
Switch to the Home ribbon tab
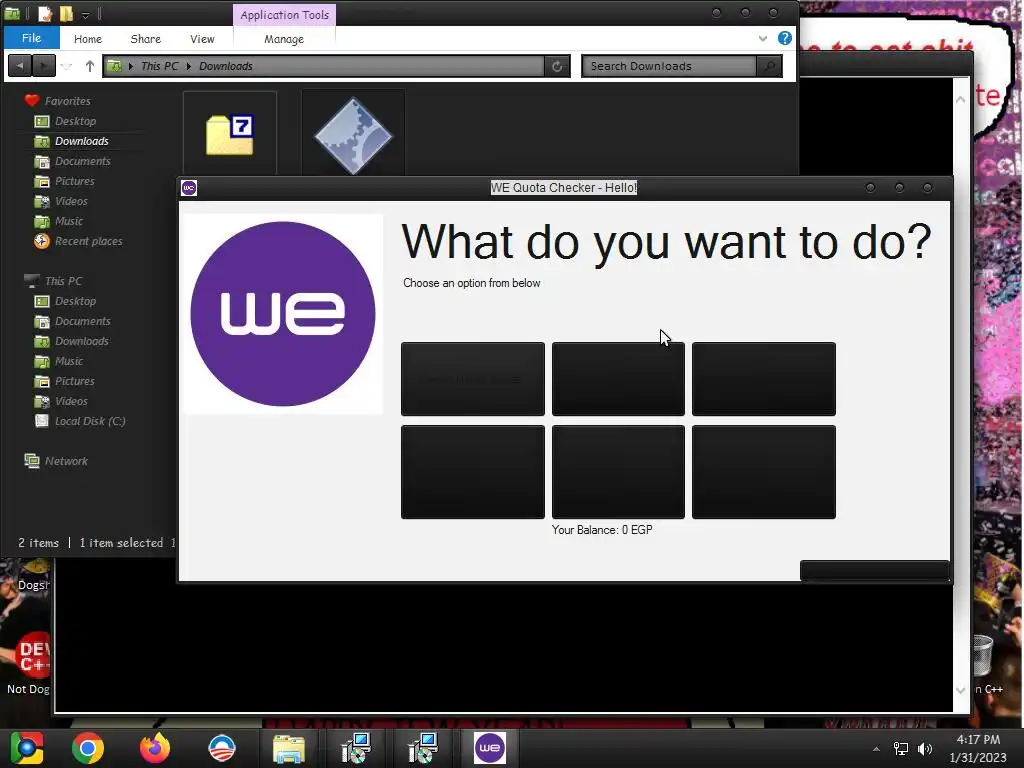pyautogui.click(x=88, y=39)
